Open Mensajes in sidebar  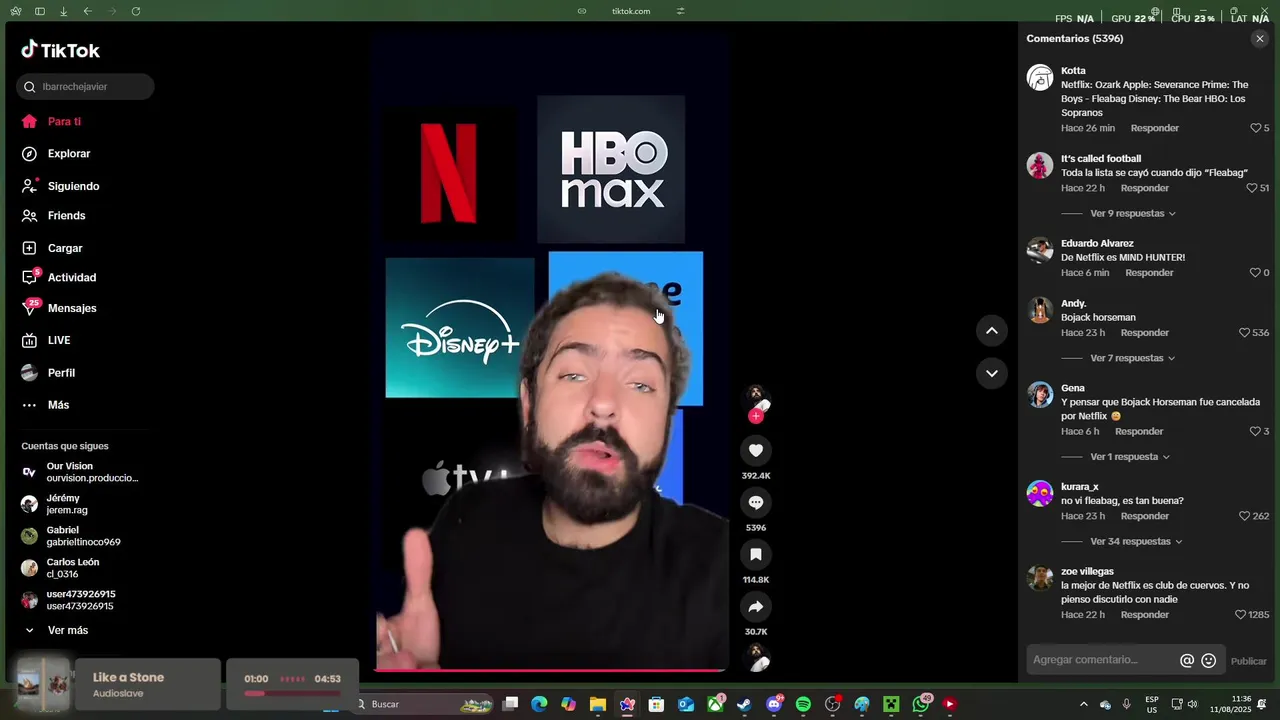click(72, 309)
